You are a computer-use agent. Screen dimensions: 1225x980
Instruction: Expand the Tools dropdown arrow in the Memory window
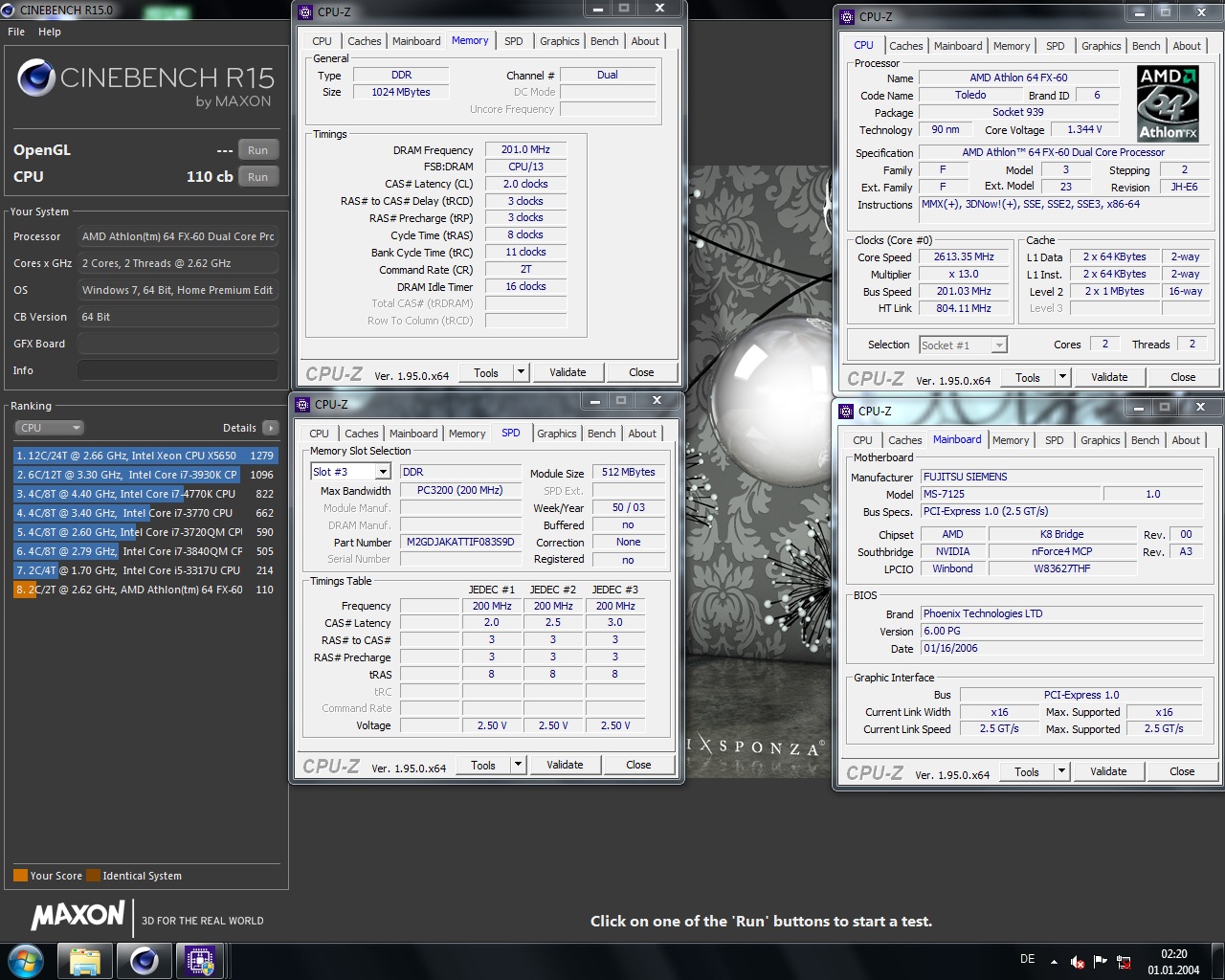(x=521, y=372)
